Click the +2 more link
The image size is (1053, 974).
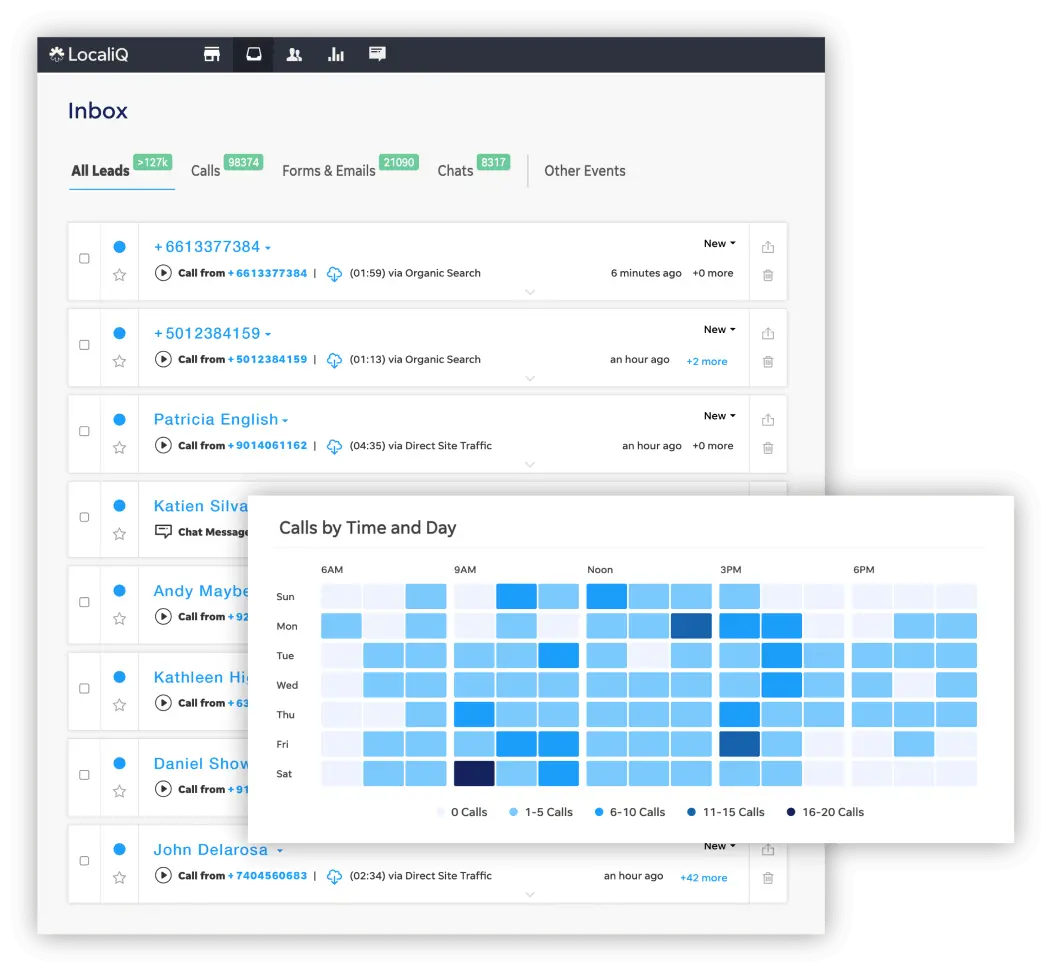[x=706, y=361]
